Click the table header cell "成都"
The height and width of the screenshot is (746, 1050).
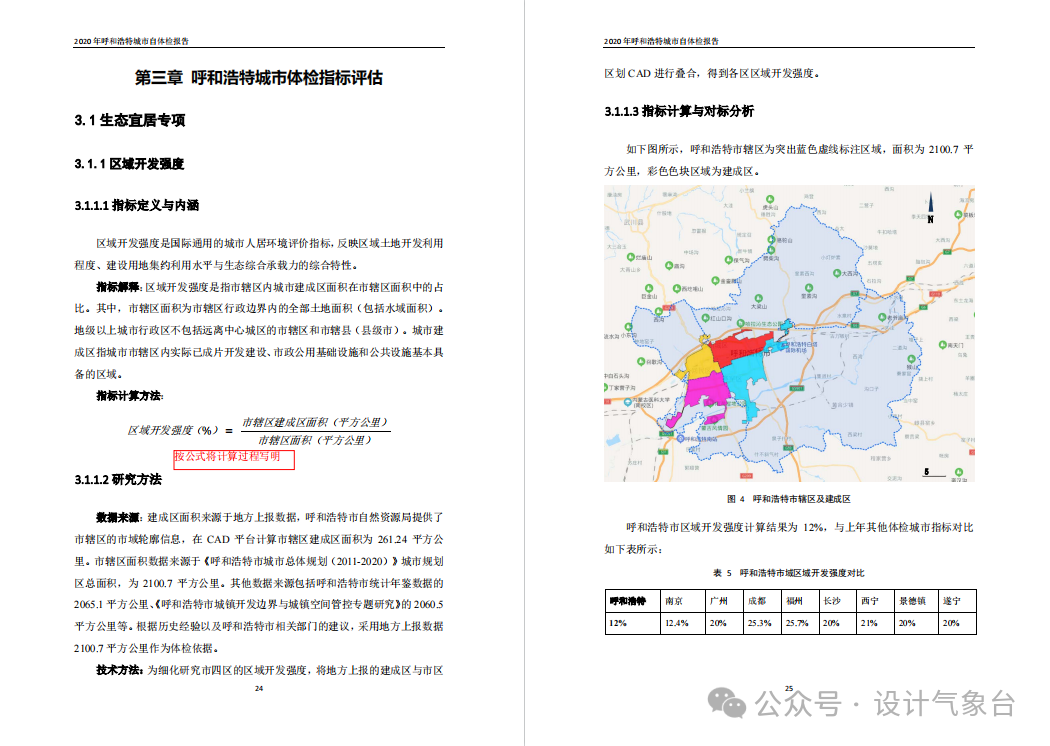(x=762, y=601)
